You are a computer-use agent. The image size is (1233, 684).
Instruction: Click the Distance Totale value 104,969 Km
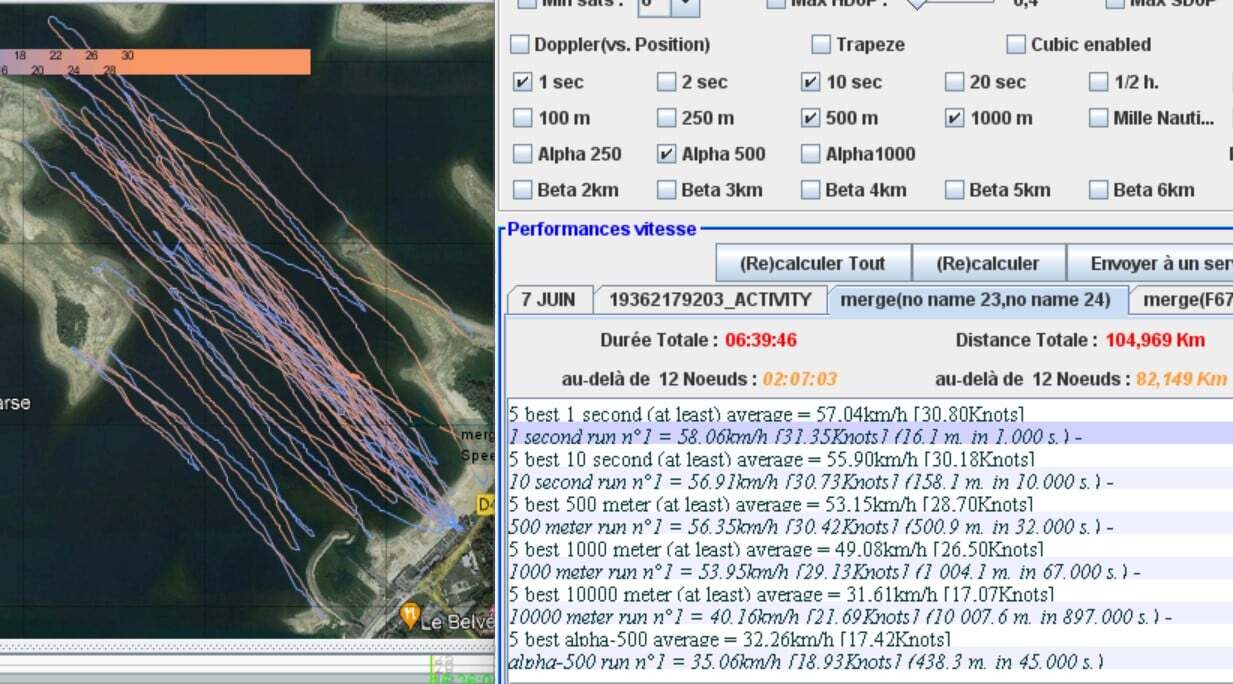[1155, 340]
